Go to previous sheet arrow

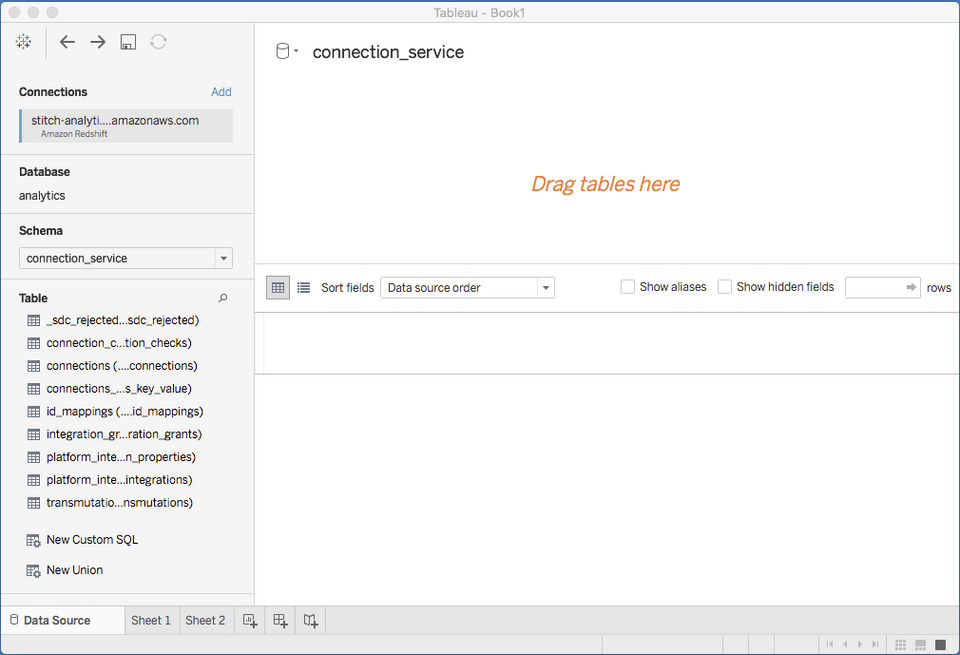coord(845,644)
